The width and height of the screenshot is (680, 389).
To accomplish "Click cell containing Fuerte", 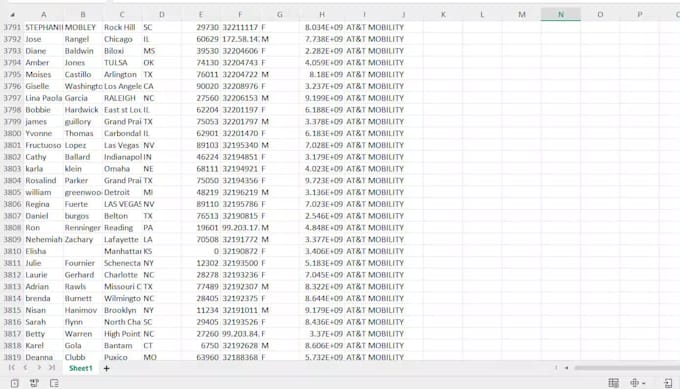I will pyautogui.click(x=83, y=204).
